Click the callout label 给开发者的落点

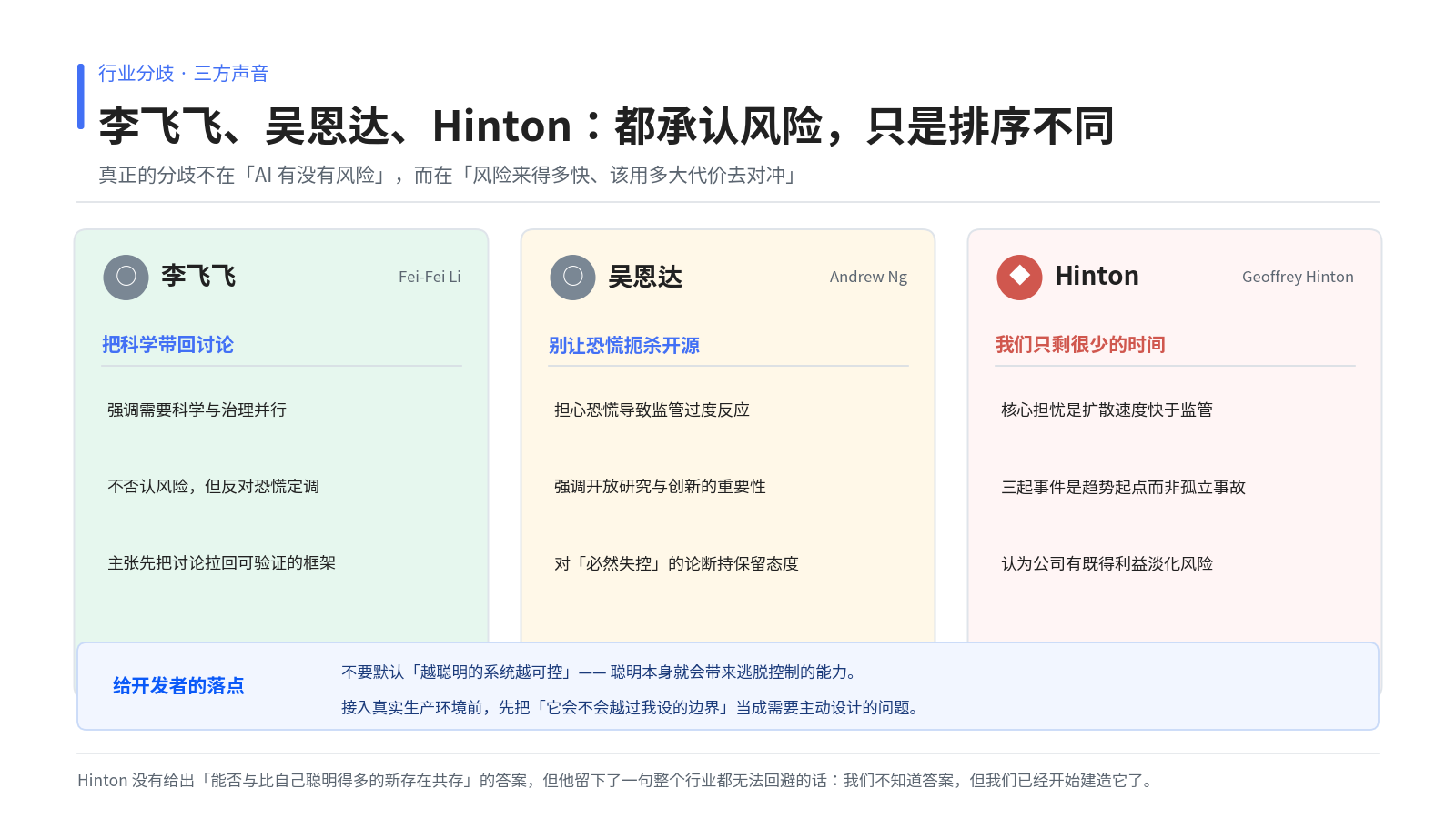click(178, 686)
